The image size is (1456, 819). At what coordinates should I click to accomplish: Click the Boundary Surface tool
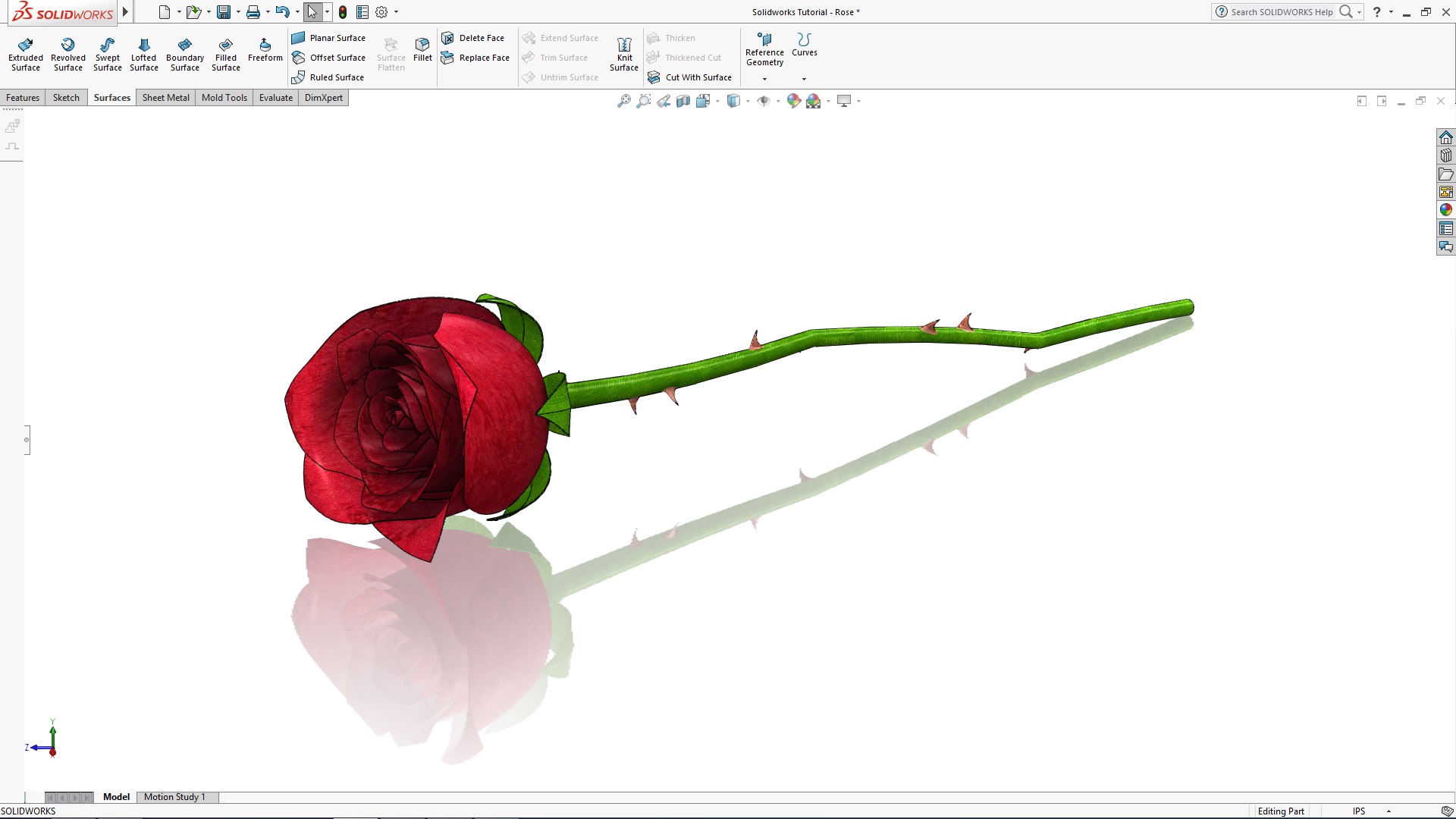185,55
